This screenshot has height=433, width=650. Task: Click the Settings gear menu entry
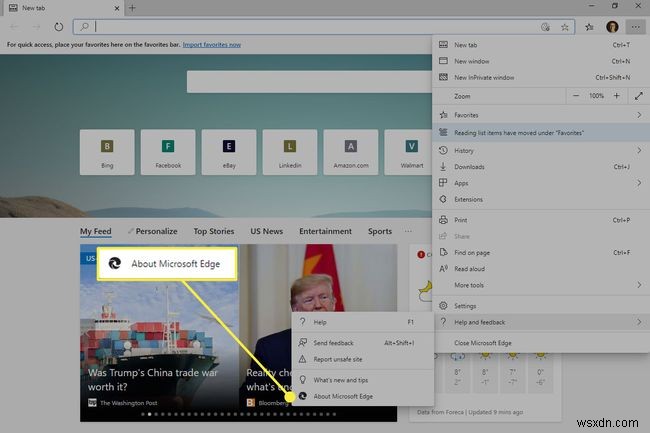(541, 306)
